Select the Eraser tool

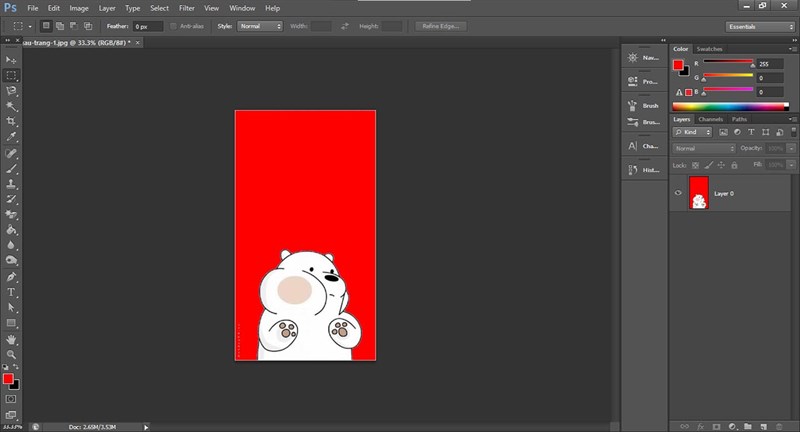(x=11, y=214)
